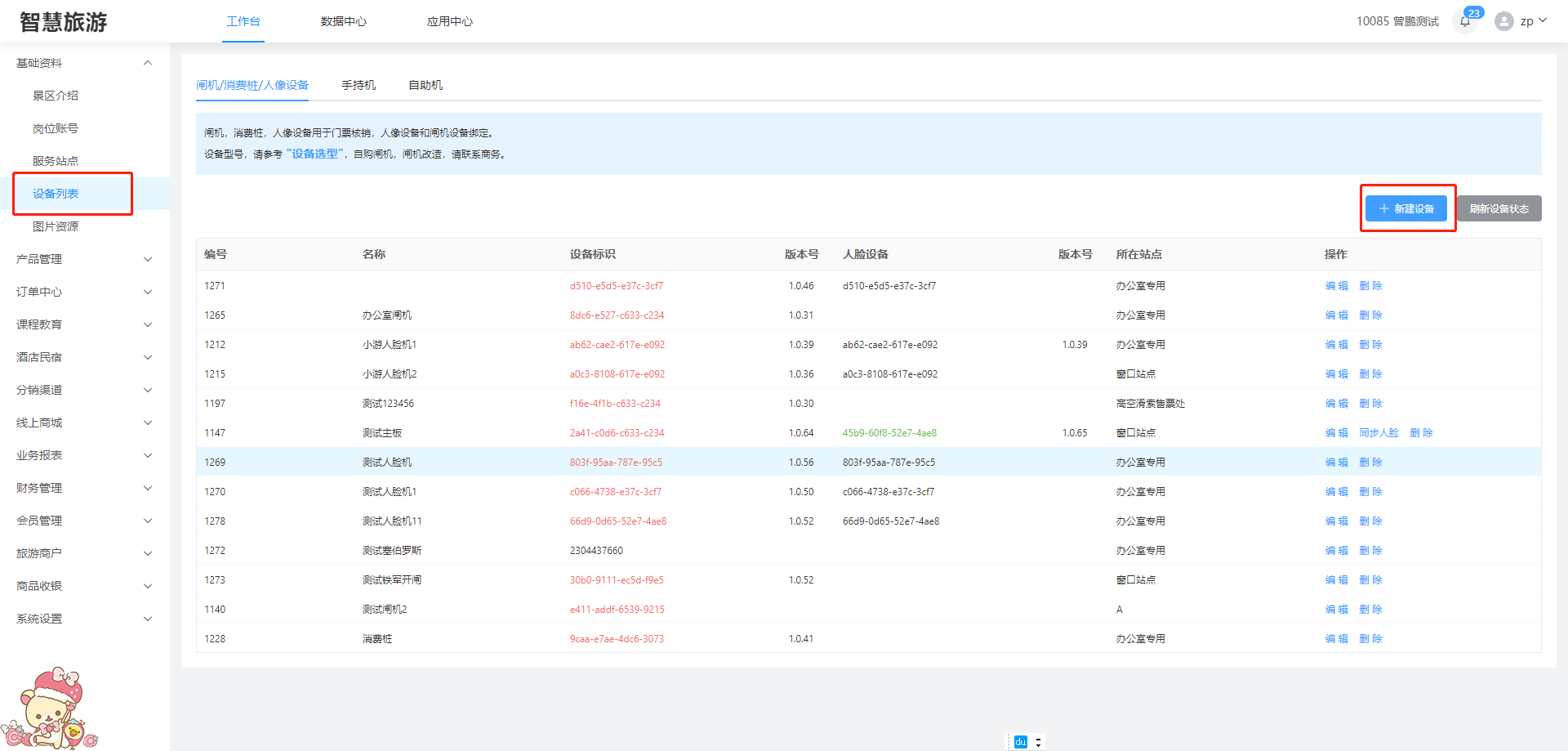
Task: Click 同步人脸 for device 1147
Action: 1379,433
